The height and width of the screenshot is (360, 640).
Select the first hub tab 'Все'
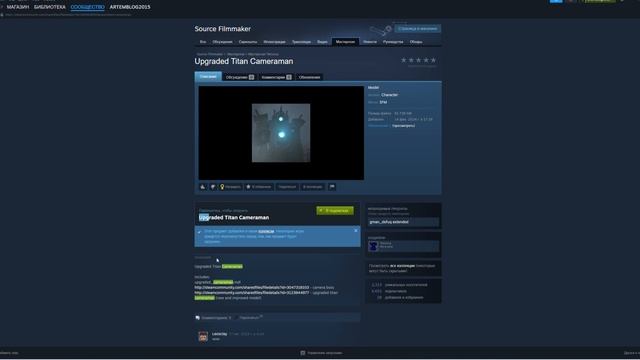click(203, 42)
